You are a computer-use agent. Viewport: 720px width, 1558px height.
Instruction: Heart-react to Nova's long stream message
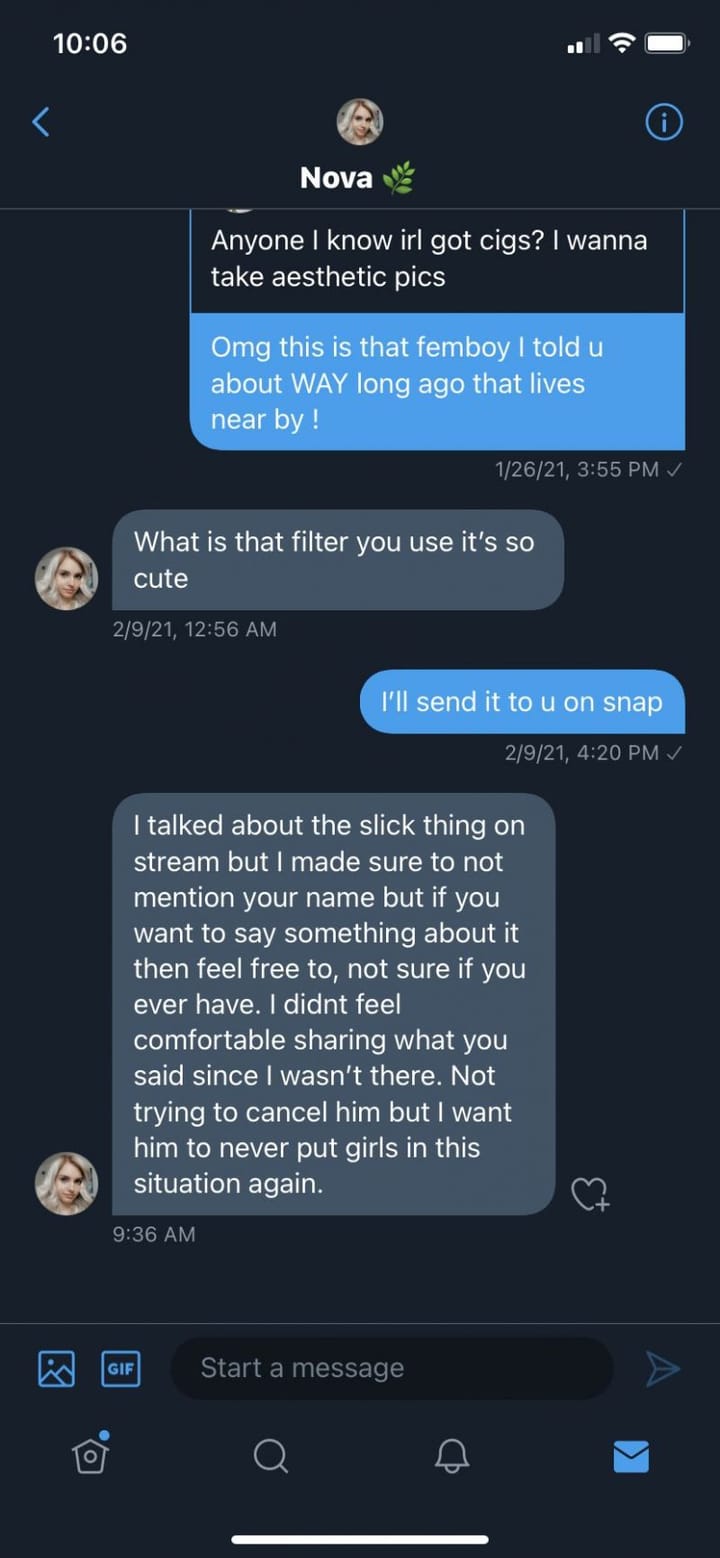pos(590,1193)
